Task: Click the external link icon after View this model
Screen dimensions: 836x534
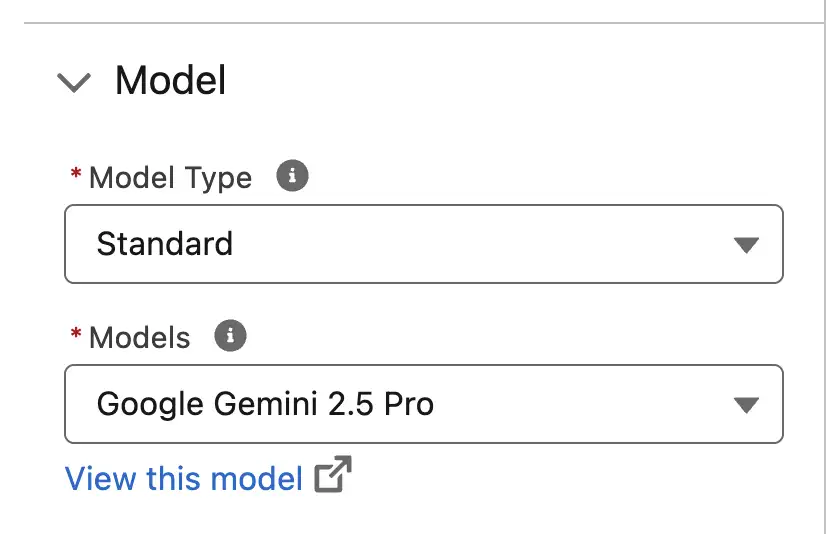Action: click(333, 474)
